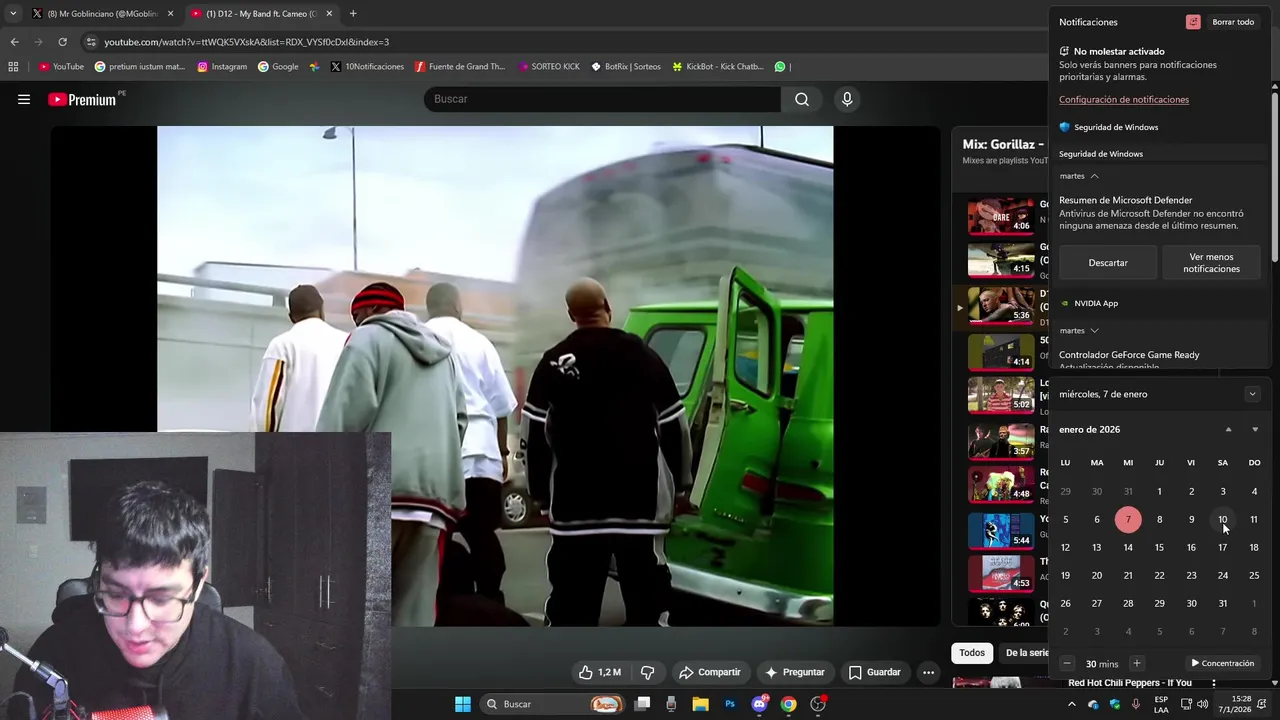
Task: Like the video with thumbs-up 1,2 M
Action: click(599, 672)
